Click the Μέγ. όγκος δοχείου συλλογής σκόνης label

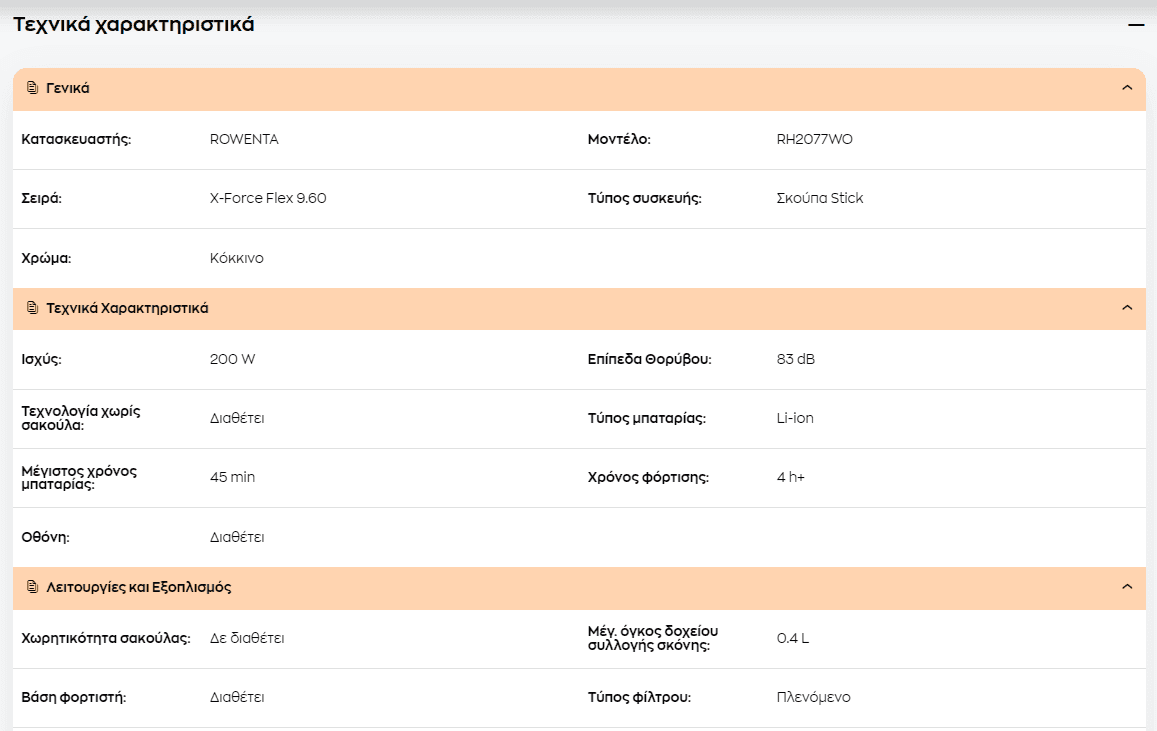pos(653,638)
